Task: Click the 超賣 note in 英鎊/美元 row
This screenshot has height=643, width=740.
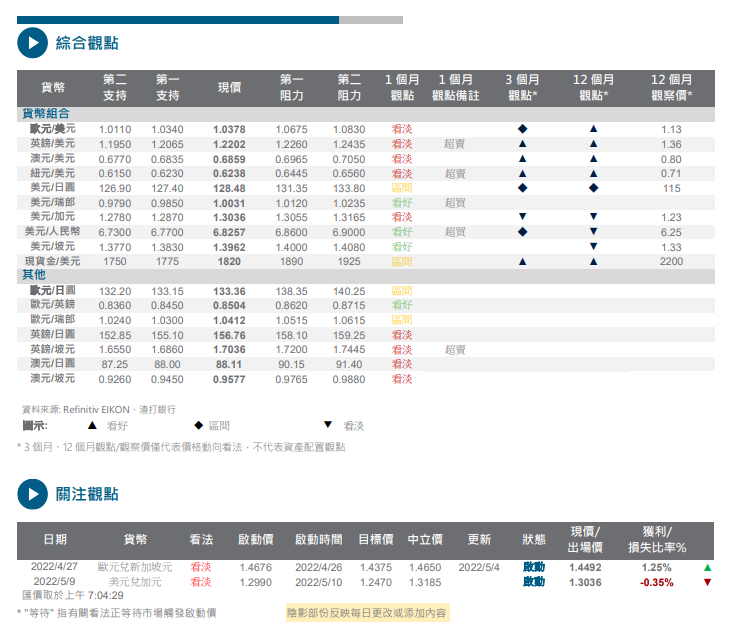Action: 455,144
